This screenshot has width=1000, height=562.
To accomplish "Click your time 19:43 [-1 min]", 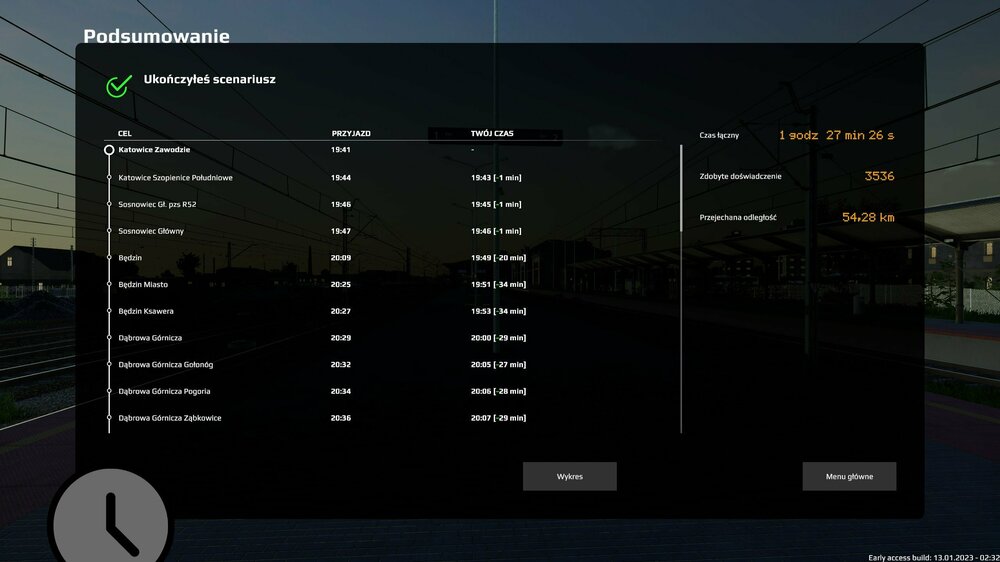I will coord(496,178).
